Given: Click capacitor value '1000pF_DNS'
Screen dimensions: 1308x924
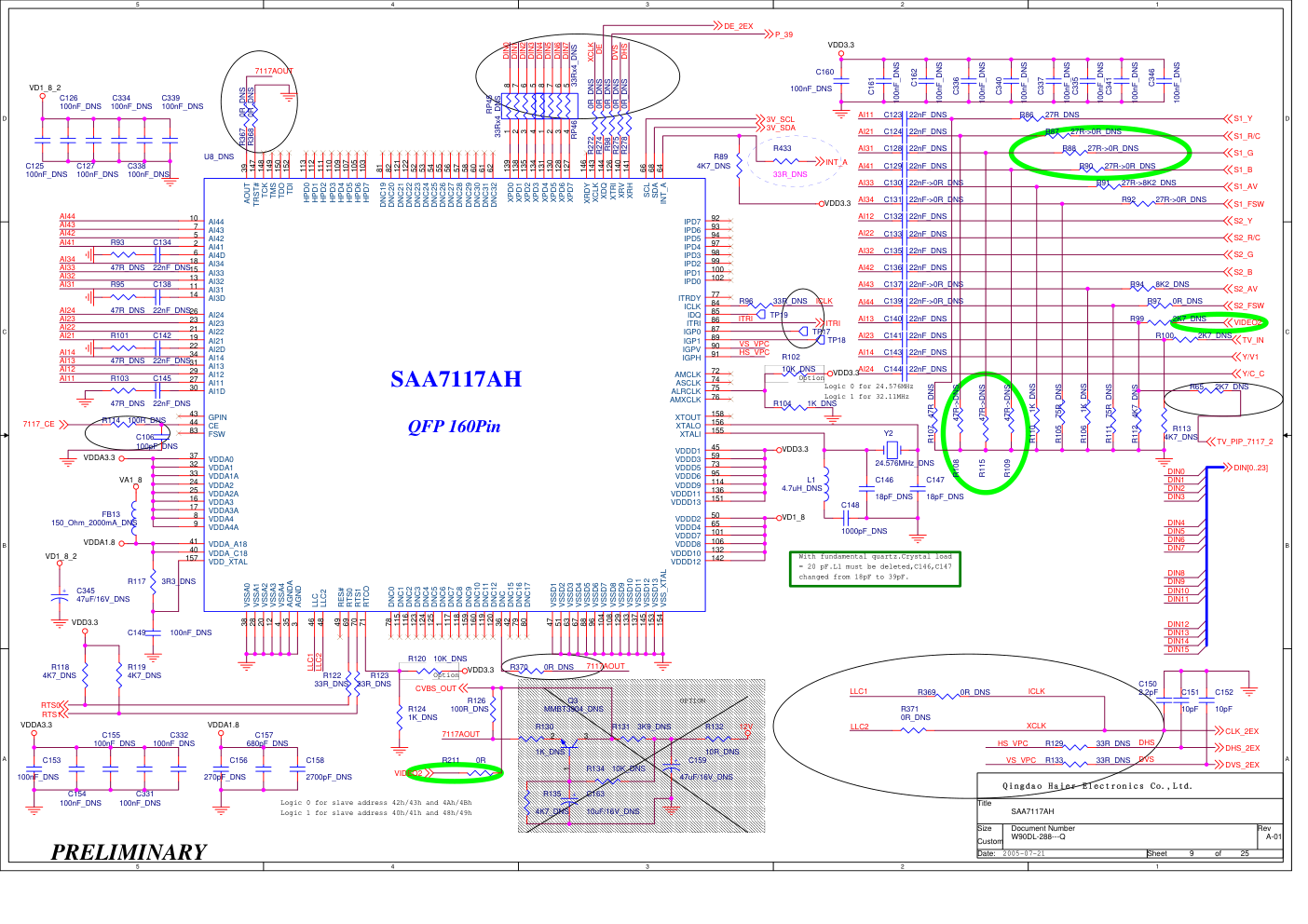Looking at the screenshot, I should [x=864, y=531].
